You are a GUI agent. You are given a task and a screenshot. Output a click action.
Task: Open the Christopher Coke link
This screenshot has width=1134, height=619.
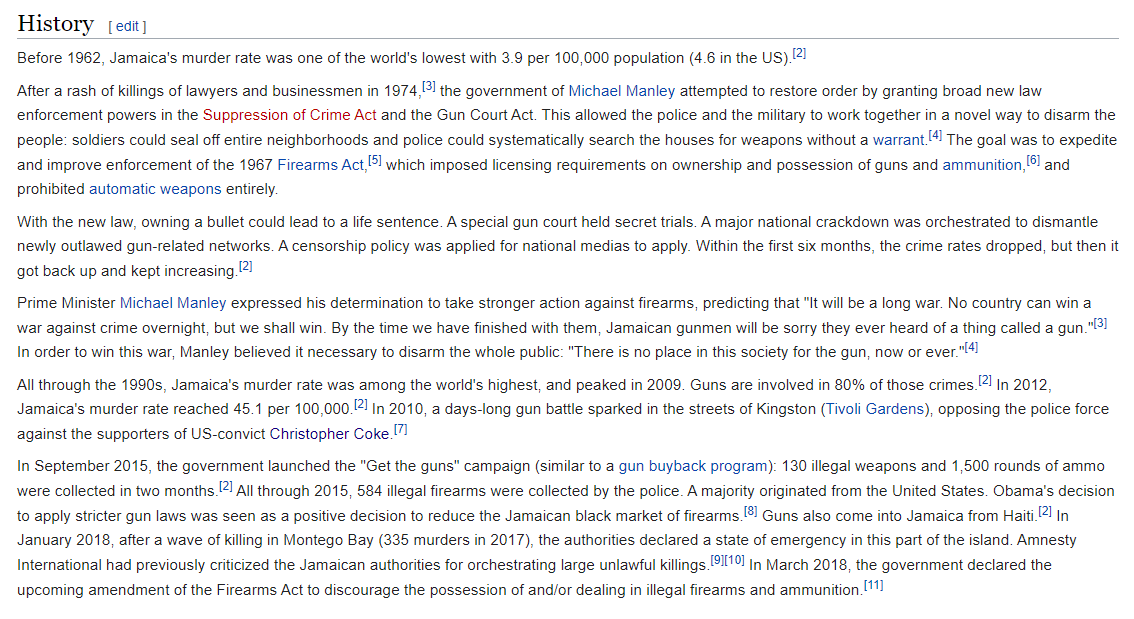coord(330,434)
